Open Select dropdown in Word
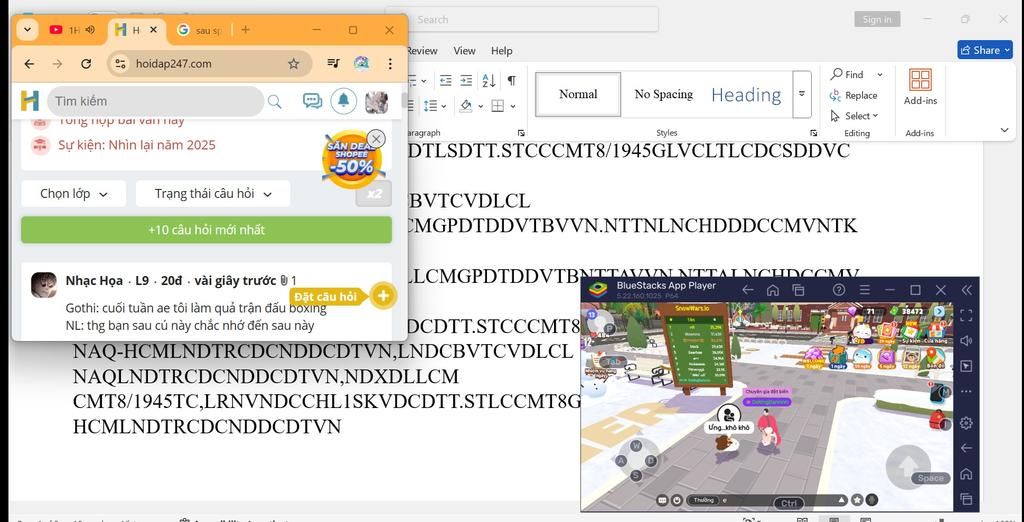 854,116
